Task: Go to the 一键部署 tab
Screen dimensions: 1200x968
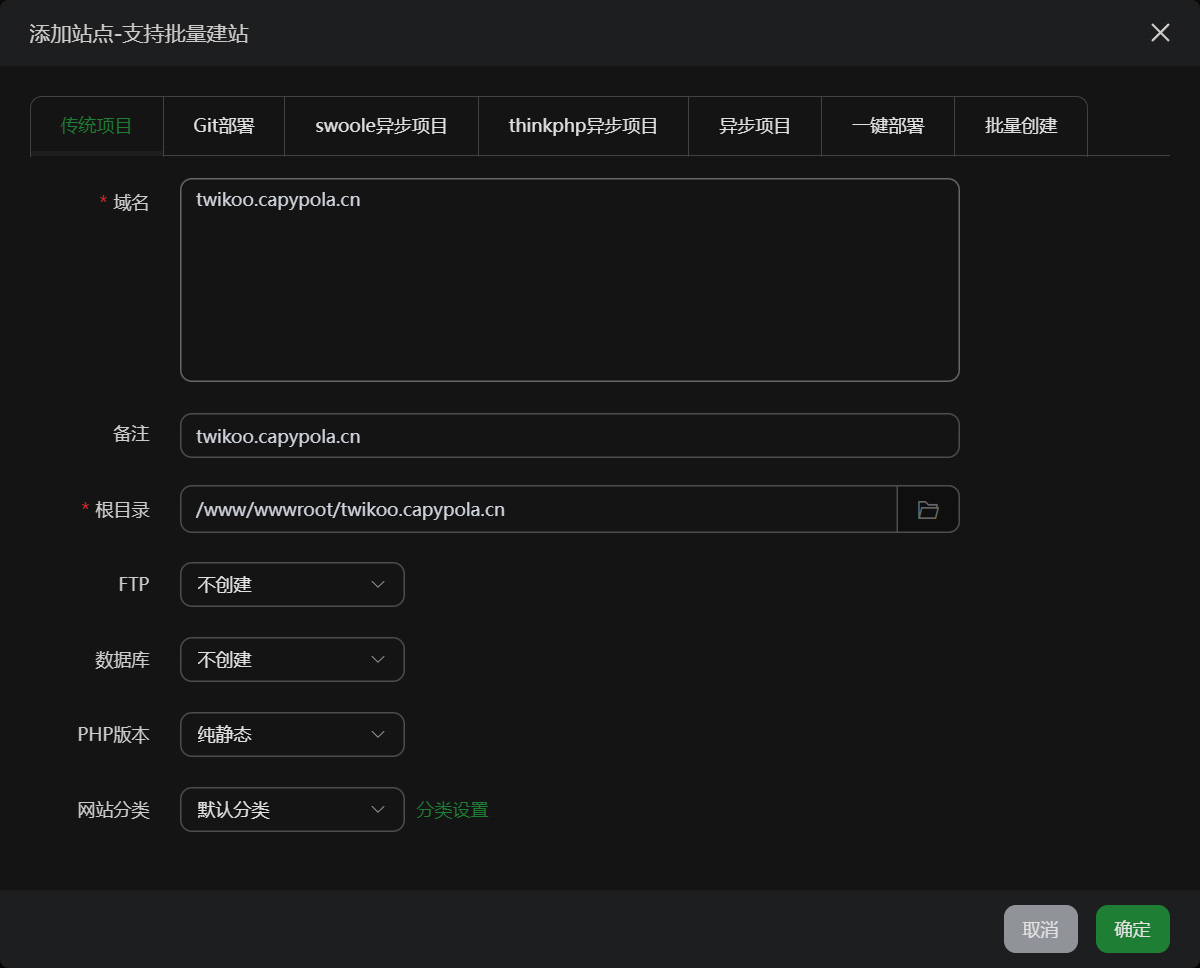Action: (x=888, y=126)
